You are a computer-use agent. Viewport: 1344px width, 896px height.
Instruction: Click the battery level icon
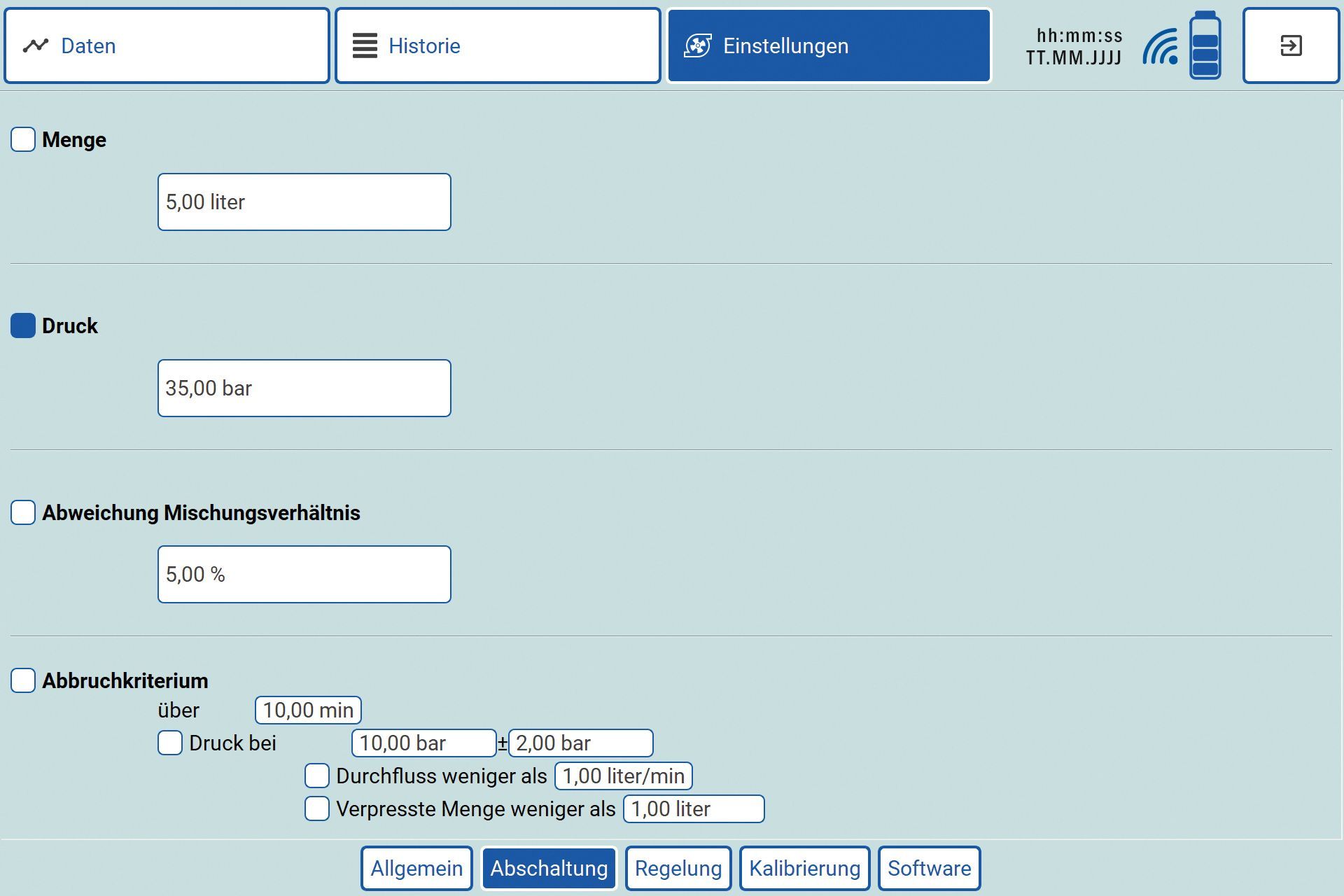pos(1205,46)
